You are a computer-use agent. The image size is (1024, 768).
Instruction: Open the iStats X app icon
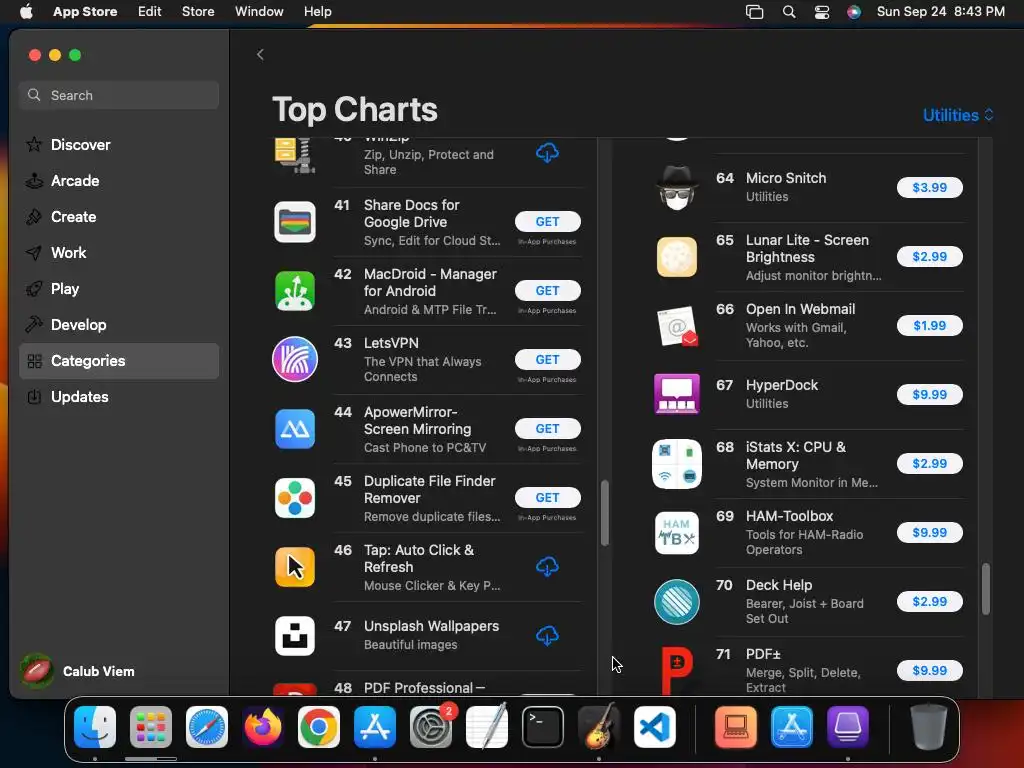pyautogui.click(x=677, y=464)
